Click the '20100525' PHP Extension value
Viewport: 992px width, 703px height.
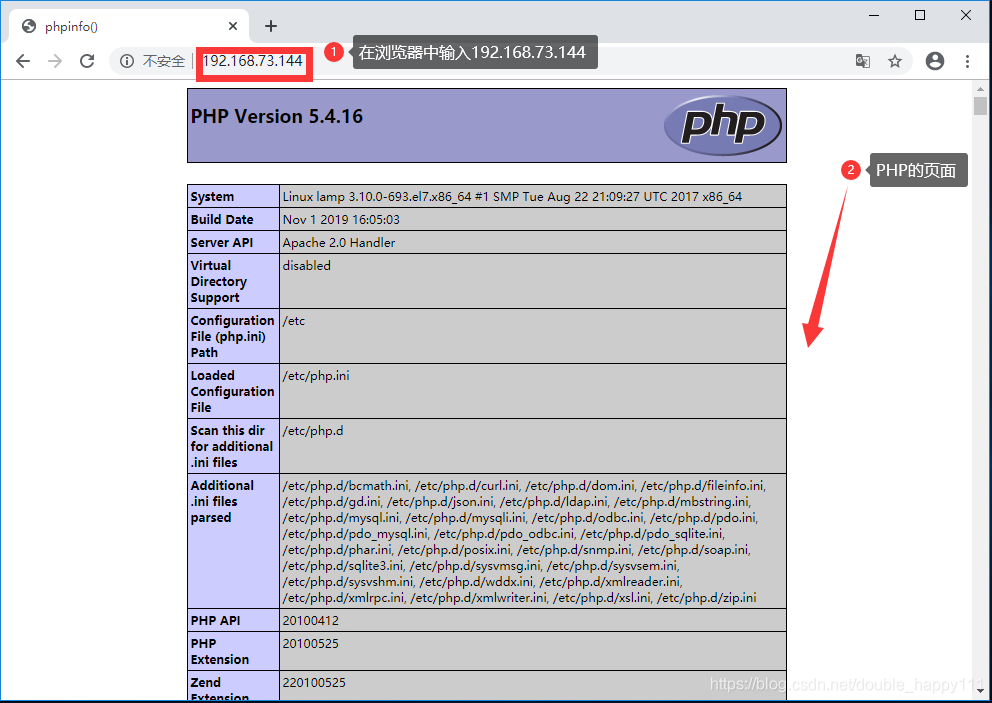311,644
